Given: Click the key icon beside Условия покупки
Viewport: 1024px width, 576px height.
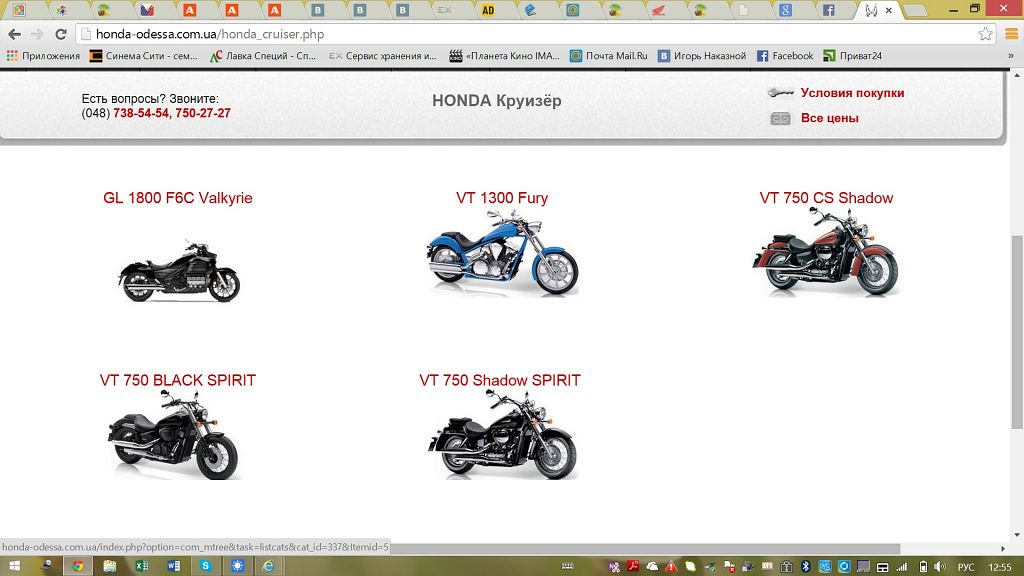Looking at the screenshot, I should [780, 93].
